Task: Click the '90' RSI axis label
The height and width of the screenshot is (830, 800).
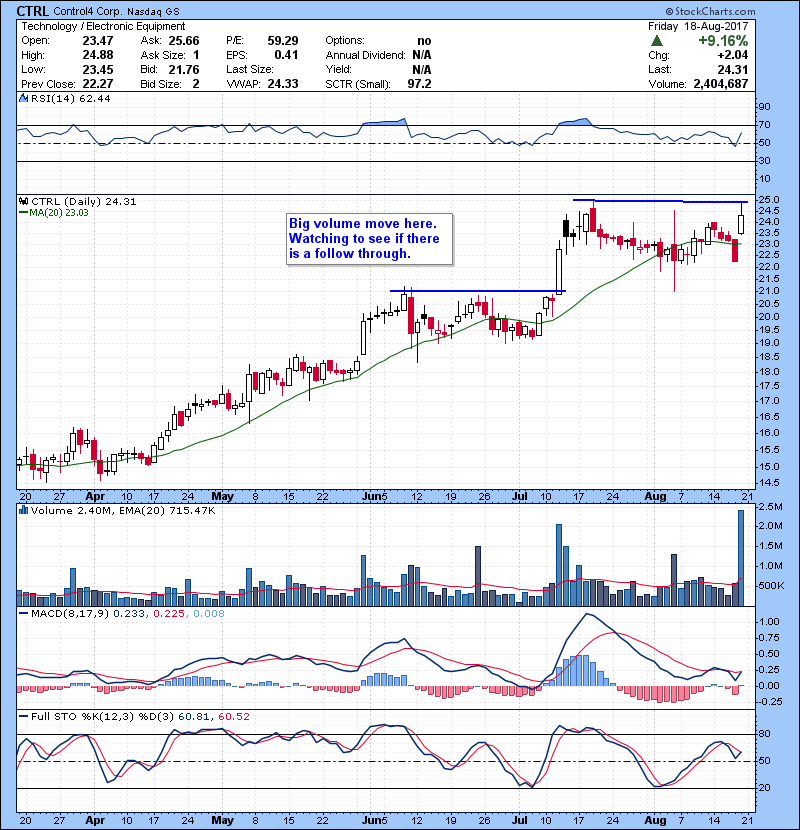Action: (x=765, y=106)
